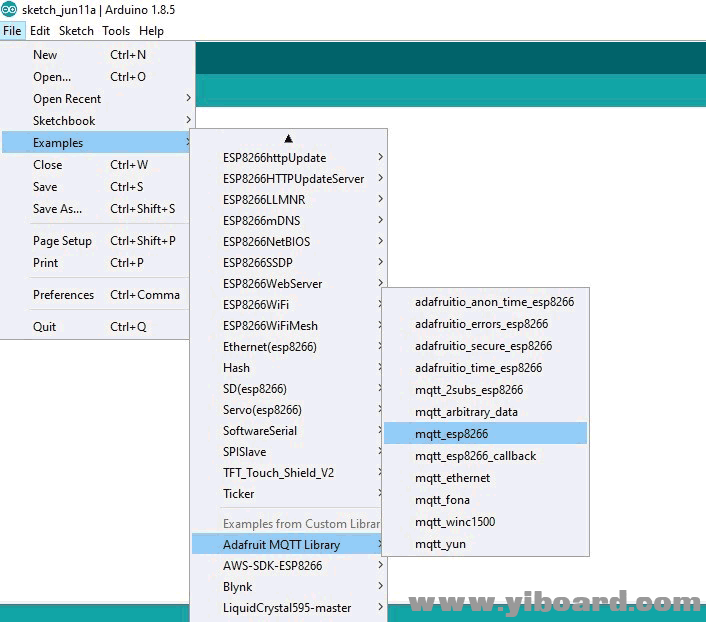Expand ESP8266HTTPUpdateServer examples
This screenshot has width=706, height=622.
[289, 179]
